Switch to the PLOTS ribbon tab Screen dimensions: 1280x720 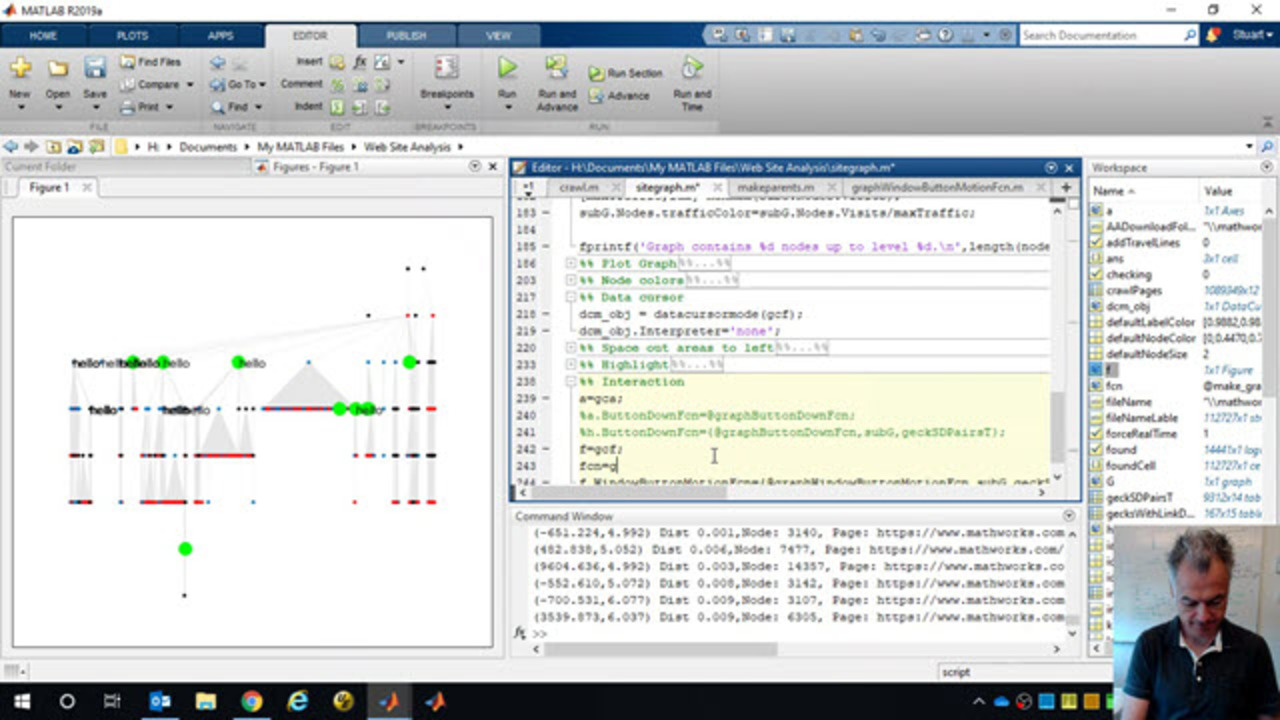(132, 35)
